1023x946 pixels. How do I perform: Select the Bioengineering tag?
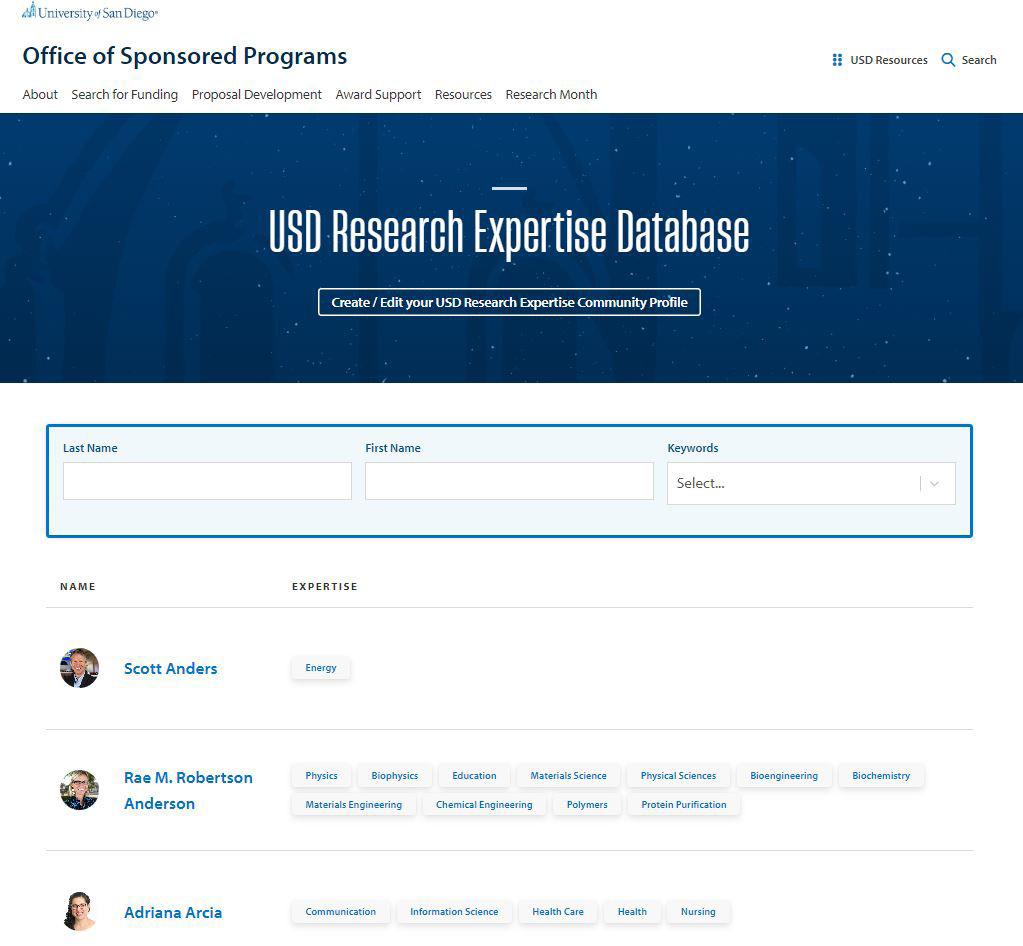pyautogui.click(x=784, y=776)
